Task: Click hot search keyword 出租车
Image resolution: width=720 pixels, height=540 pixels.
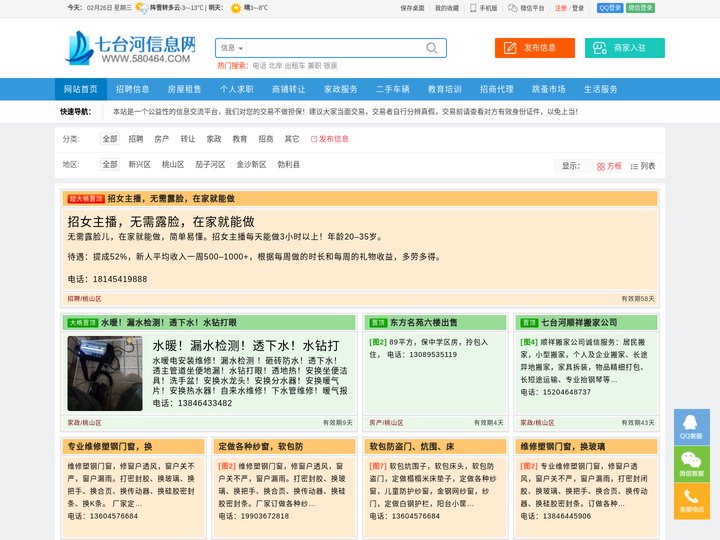Action: point(295,66)
